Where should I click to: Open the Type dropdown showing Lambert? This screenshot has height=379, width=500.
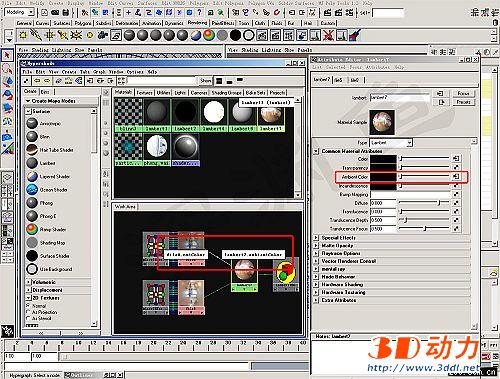pos(391,143)
